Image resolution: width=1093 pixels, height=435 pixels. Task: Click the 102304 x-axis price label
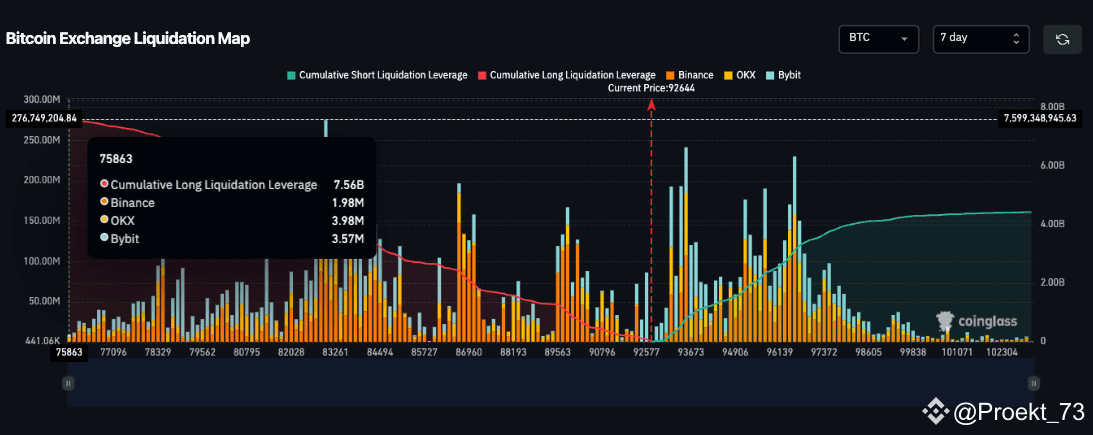click(1001, 353)
